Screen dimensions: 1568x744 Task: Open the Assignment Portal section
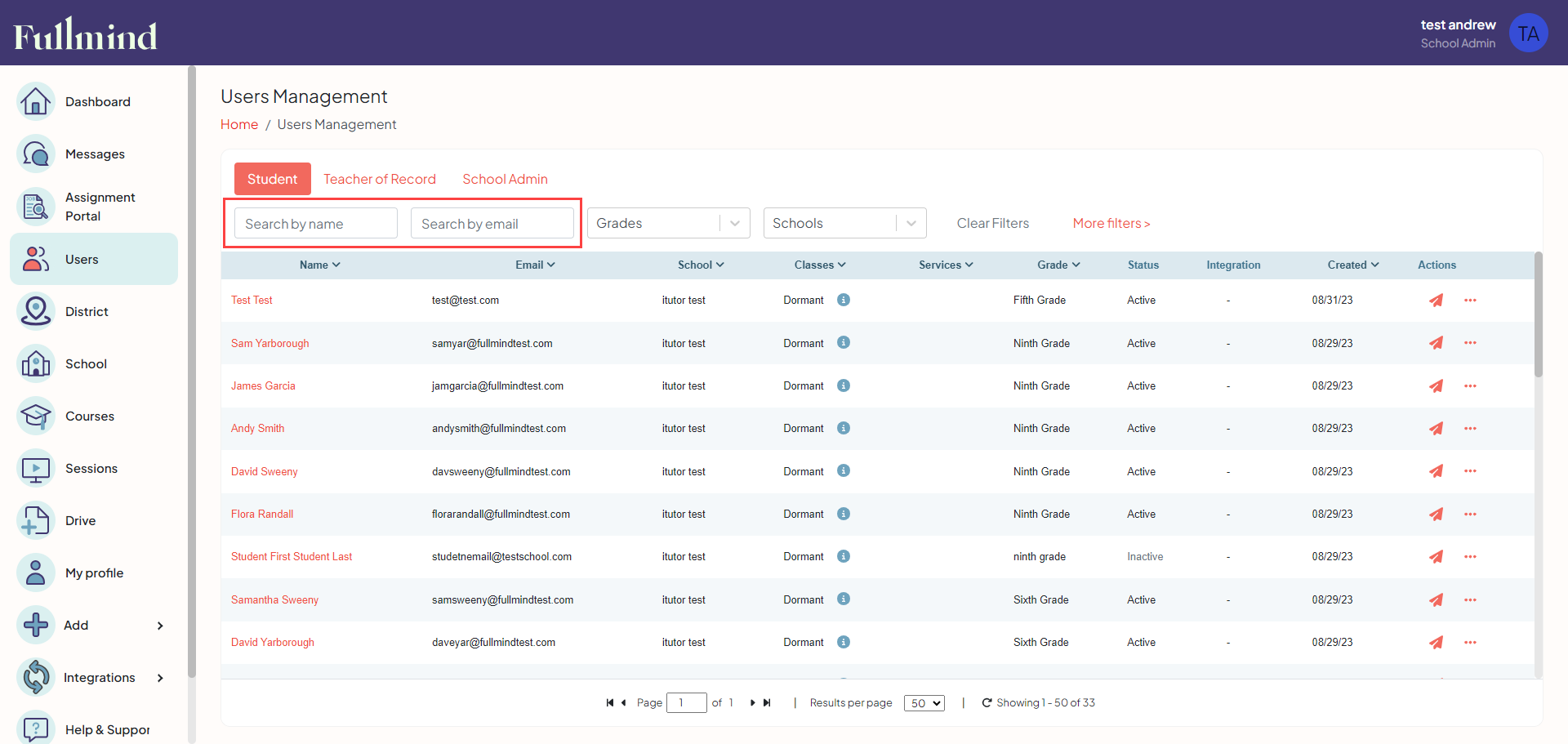click(x=36, y=206)
